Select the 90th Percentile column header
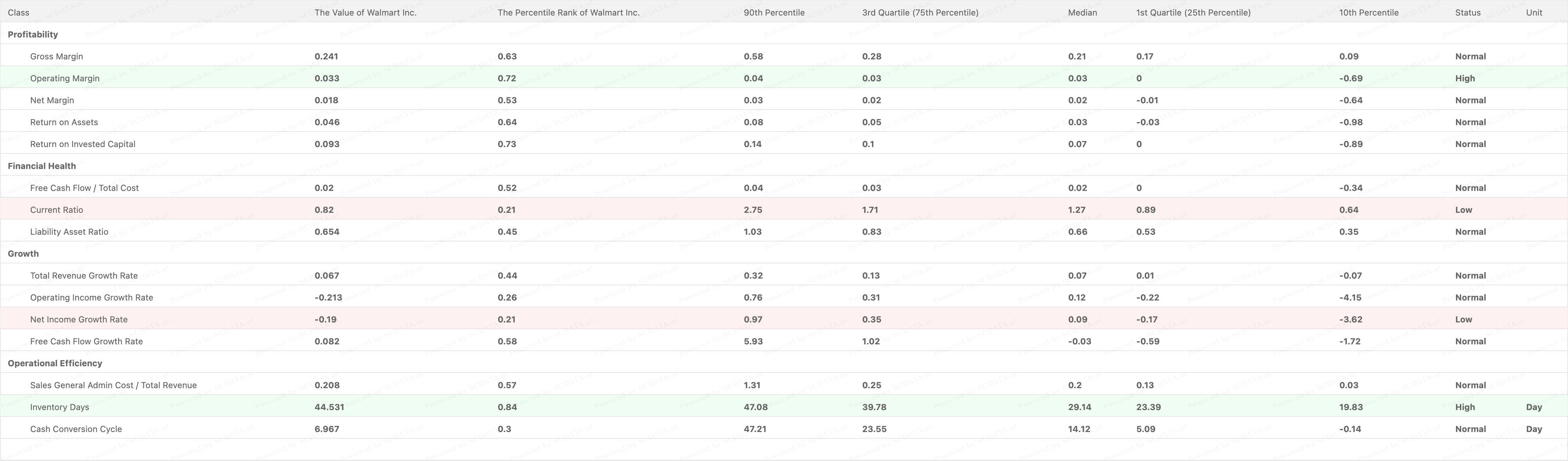1568x461 pixels. point(774,12)
